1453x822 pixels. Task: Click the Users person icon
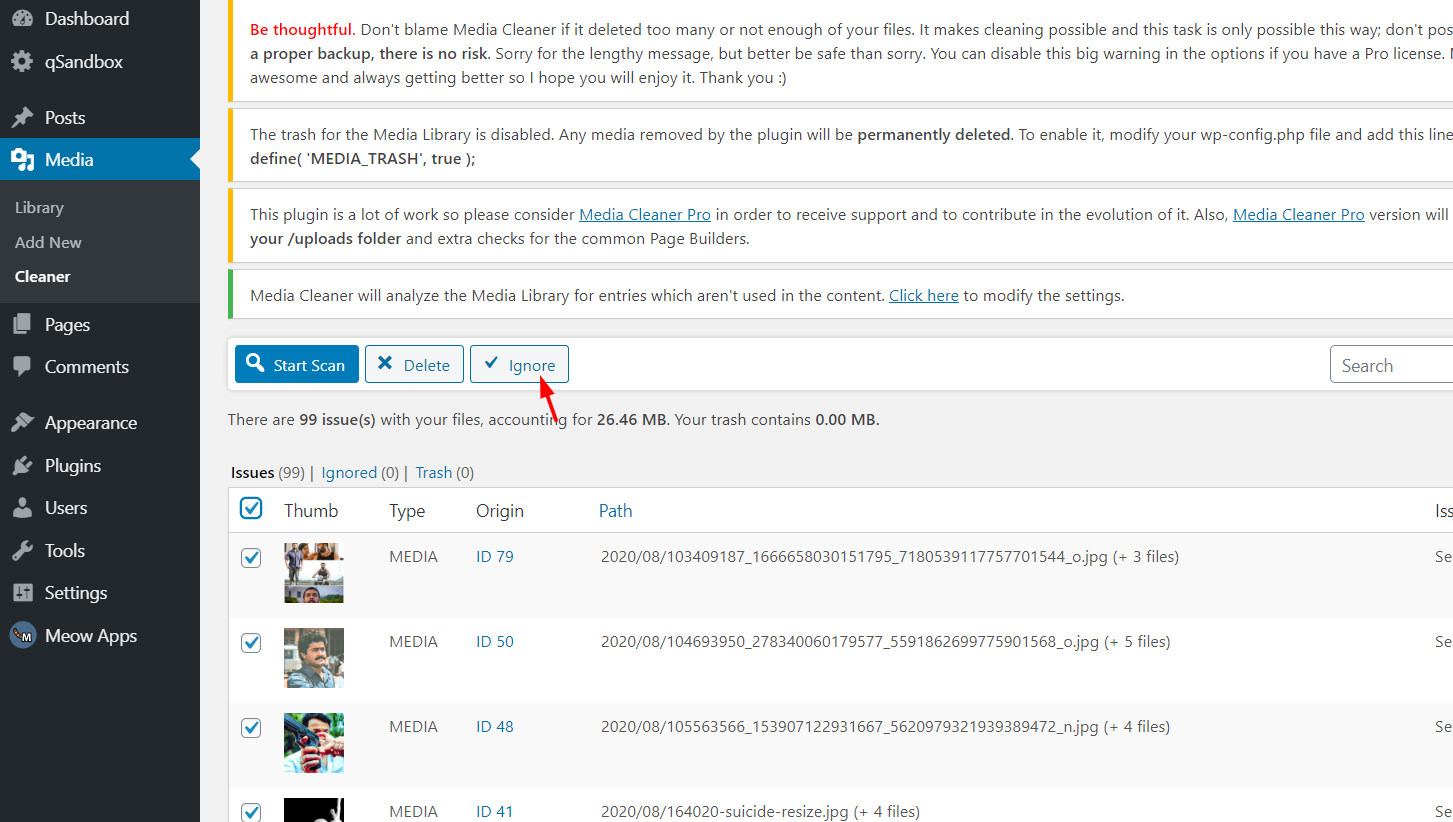pyautogui.click(x=22, y=508)
